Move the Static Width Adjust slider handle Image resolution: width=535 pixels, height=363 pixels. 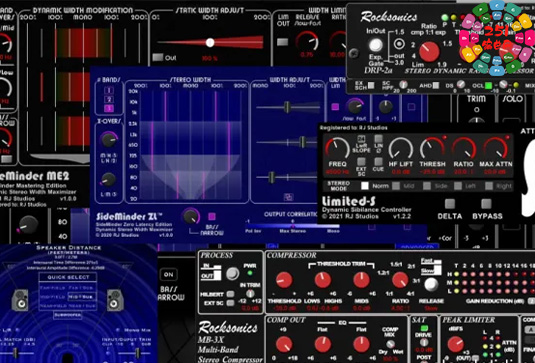(x=210, y=42)
